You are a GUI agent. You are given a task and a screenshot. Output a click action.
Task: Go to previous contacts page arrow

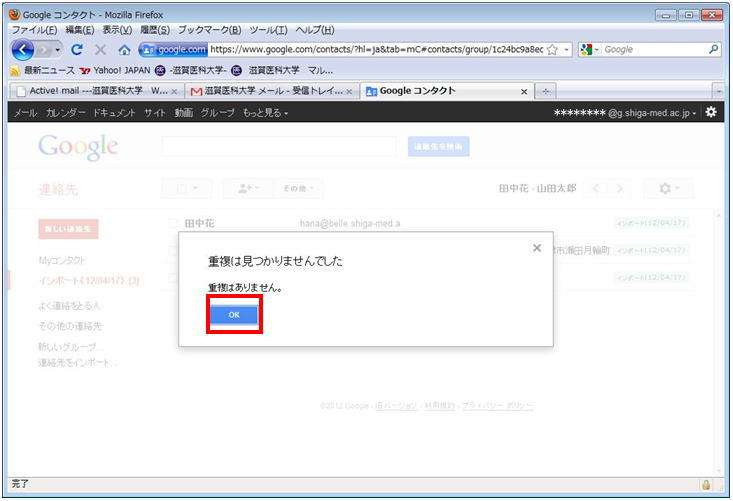point(596,188)
